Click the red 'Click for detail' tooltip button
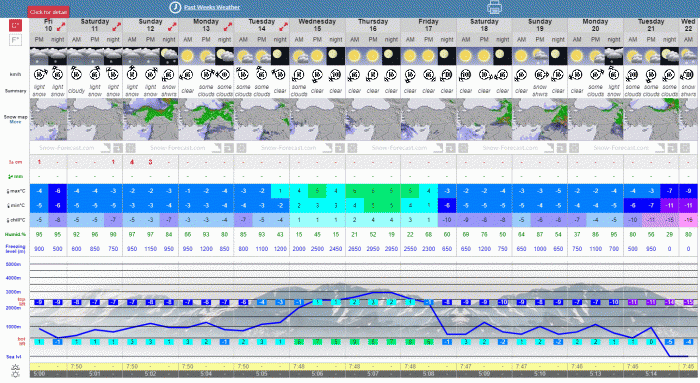This screenshot has height=383, width=700. pos(48,12)
